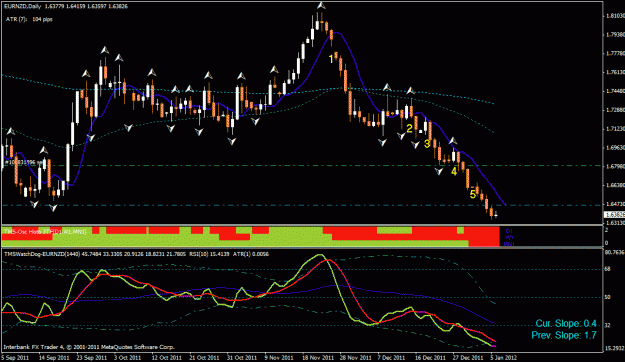The height and width of the screenshot is (362, 625).
Task: Select yellow wave label 2
Action: click(409, 128)
